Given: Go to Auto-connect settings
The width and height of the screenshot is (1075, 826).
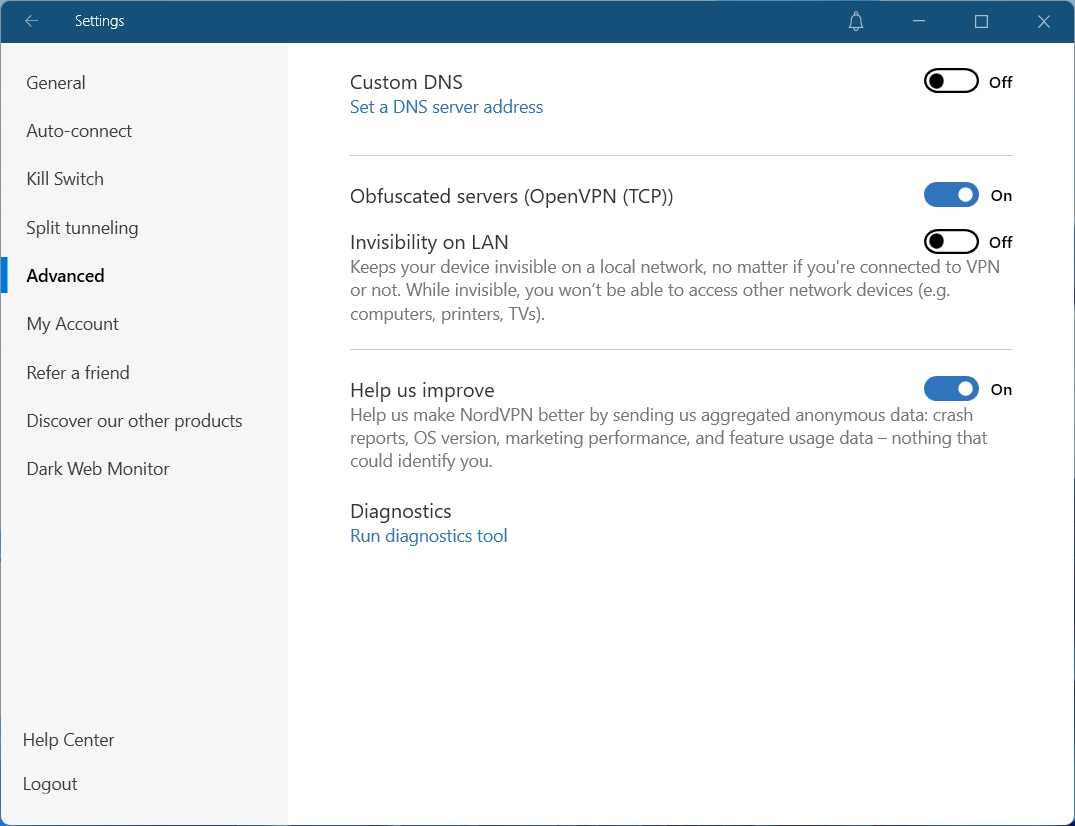Looking at the screenshot, I should (79, 131).
